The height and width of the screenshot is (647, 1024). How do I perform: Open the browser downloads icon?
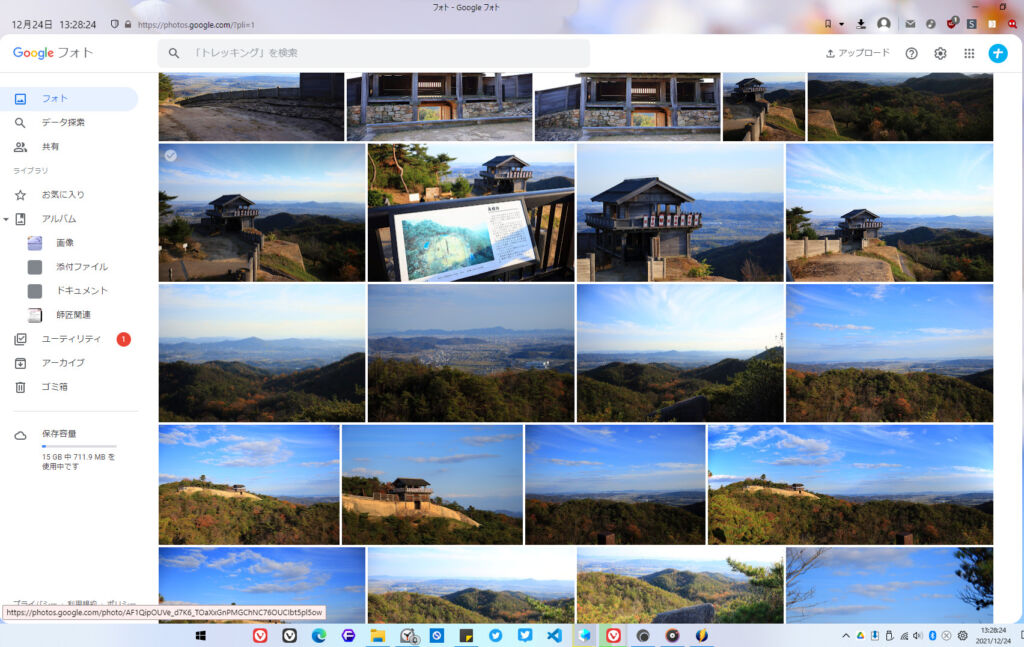861,24
